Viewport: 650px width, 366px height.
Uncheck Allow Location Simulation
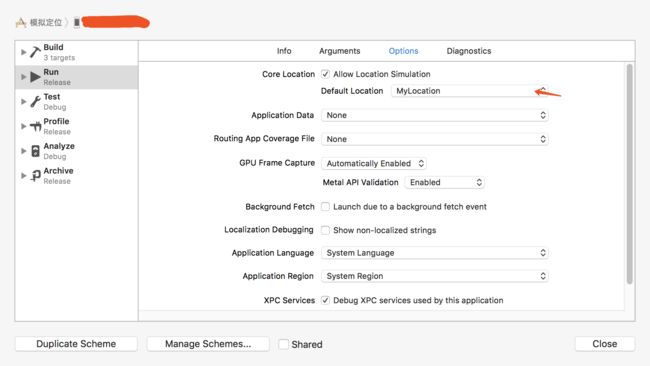click(x=325, y=74)
